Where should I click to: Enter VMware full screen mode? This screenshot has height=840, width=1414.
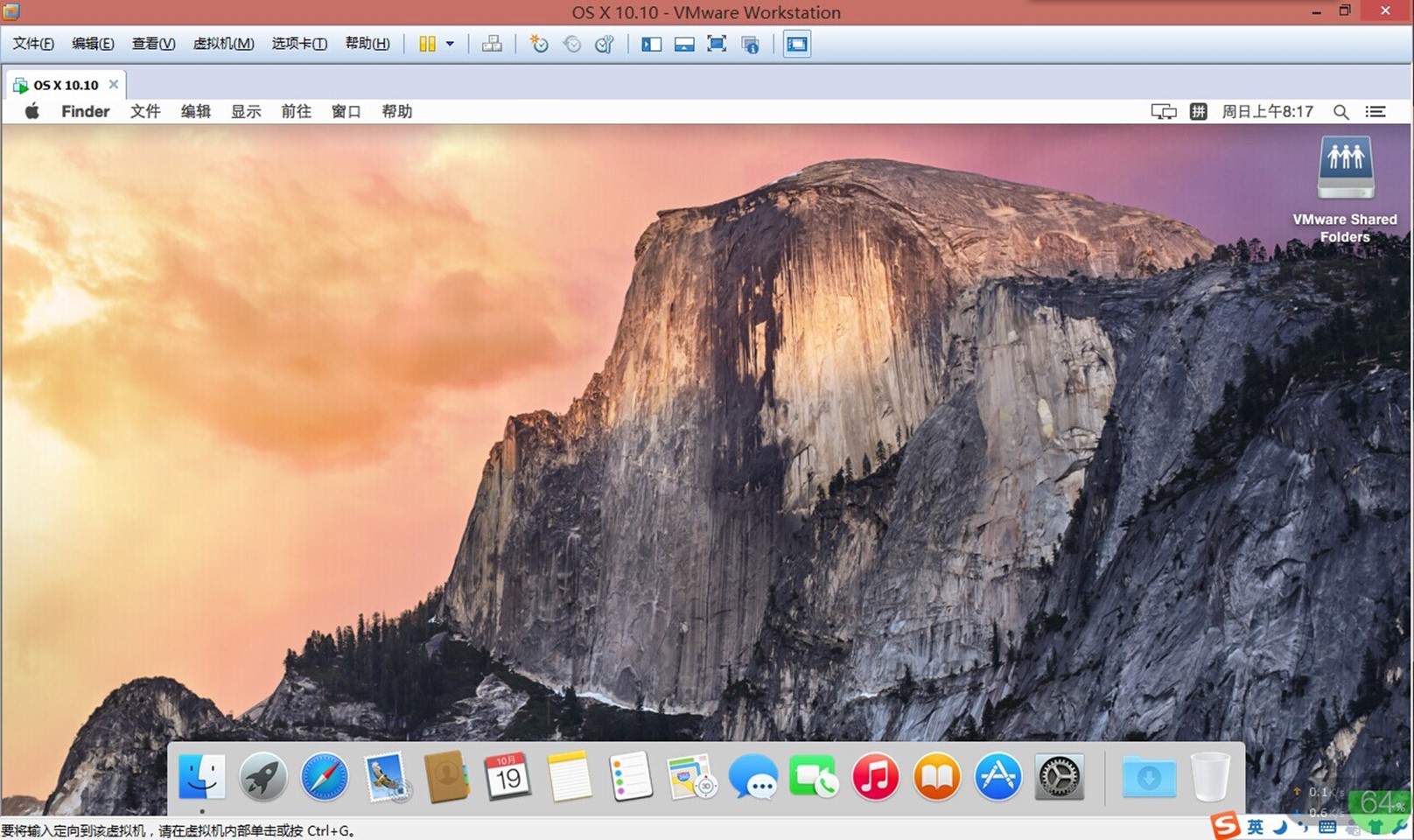717,44
